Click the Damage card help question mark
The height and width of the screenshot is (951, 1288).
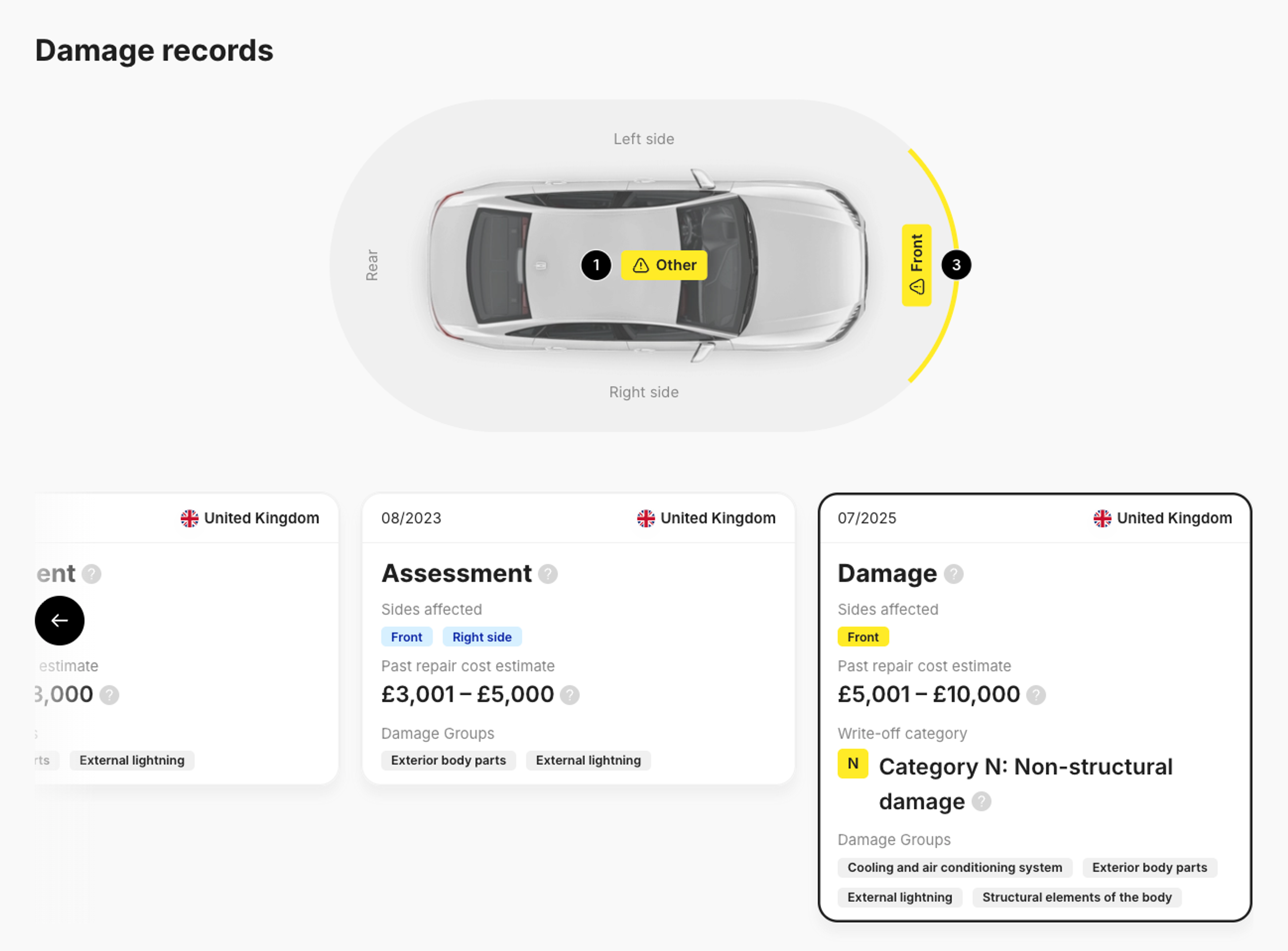point(954,574)
